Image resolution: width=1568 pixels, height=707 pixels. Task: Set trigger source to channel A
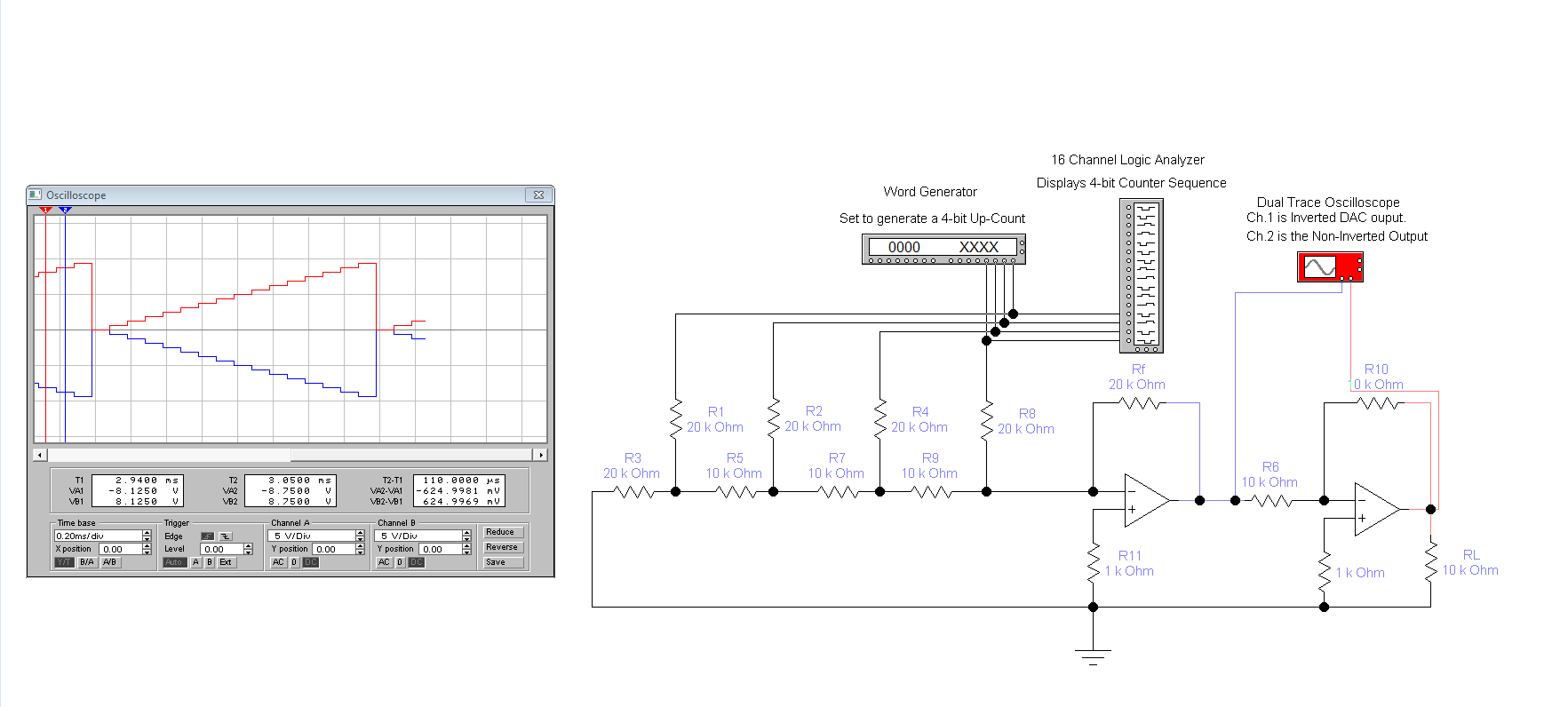(195, 562)
